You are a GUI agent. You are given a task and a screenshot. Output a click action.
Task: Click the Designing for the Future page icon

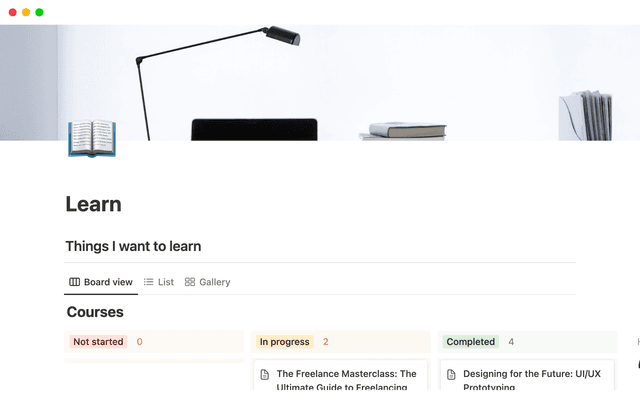[451, 374]
